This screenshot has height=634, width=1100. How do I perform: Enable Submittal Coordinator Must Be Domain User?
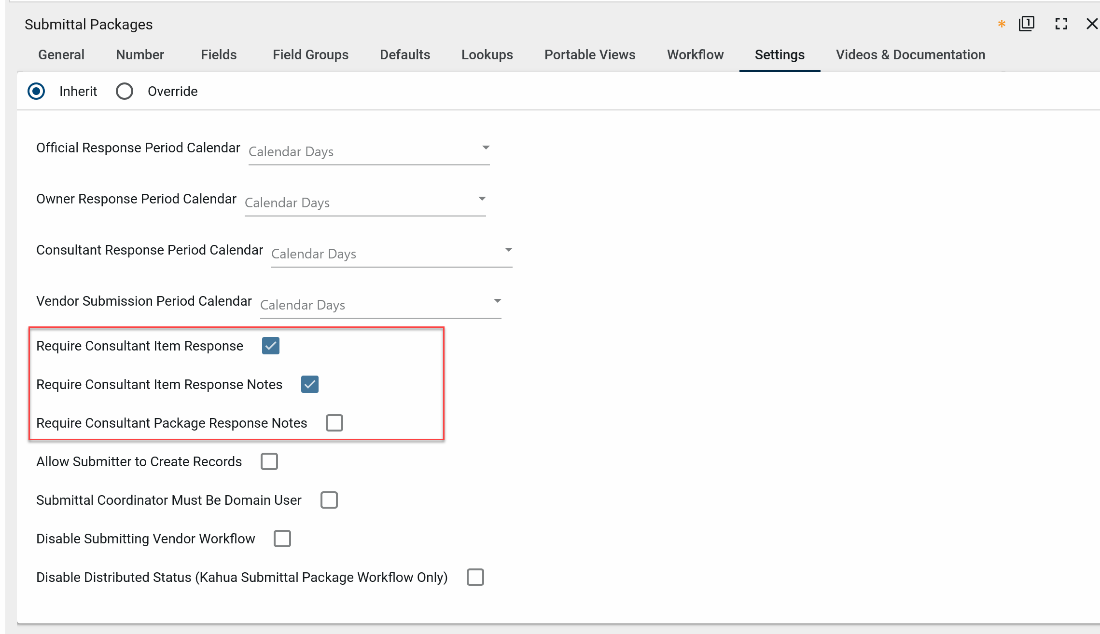(329, 500)
